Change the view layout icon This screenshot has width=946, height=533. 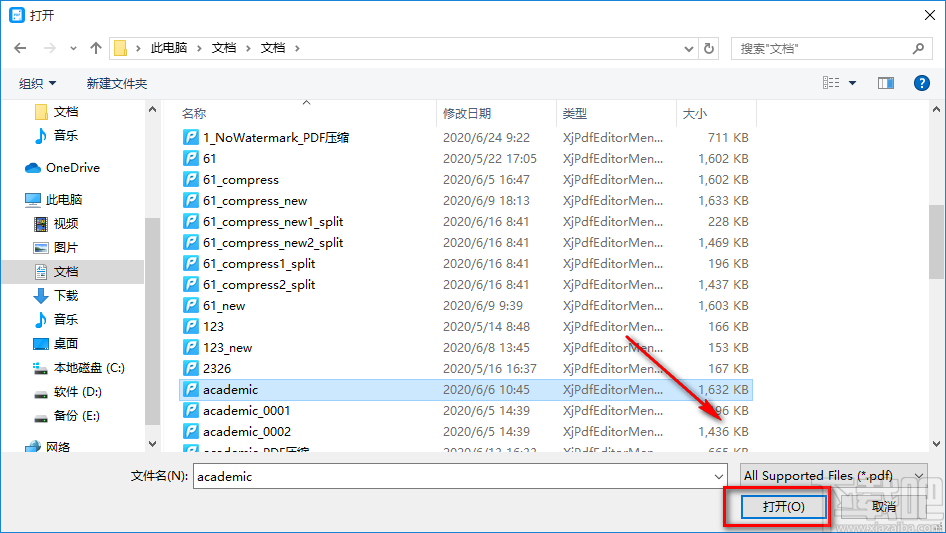[831, 83]
